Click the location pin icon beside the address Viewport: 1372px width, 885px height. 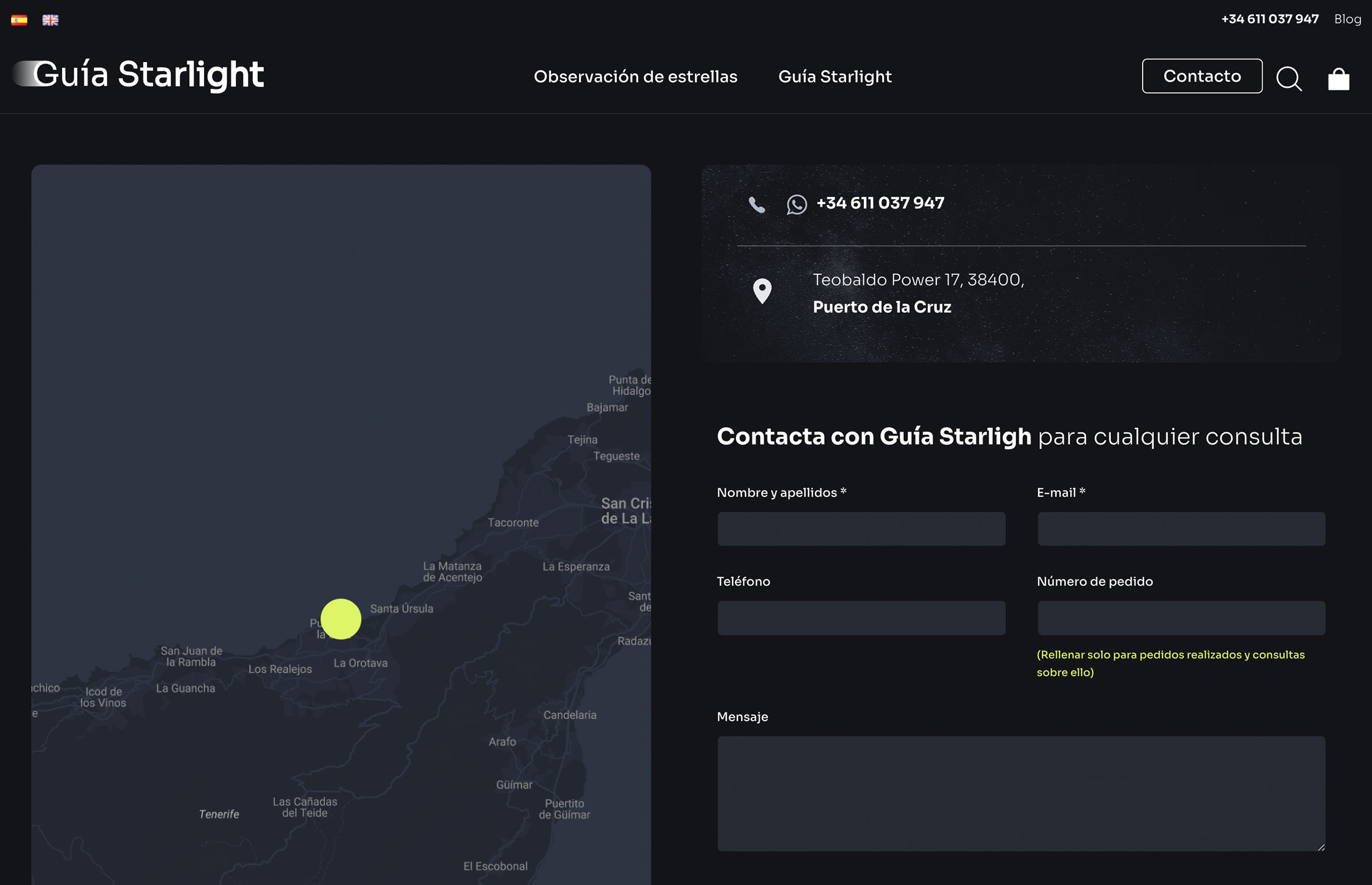pos(762,291)
